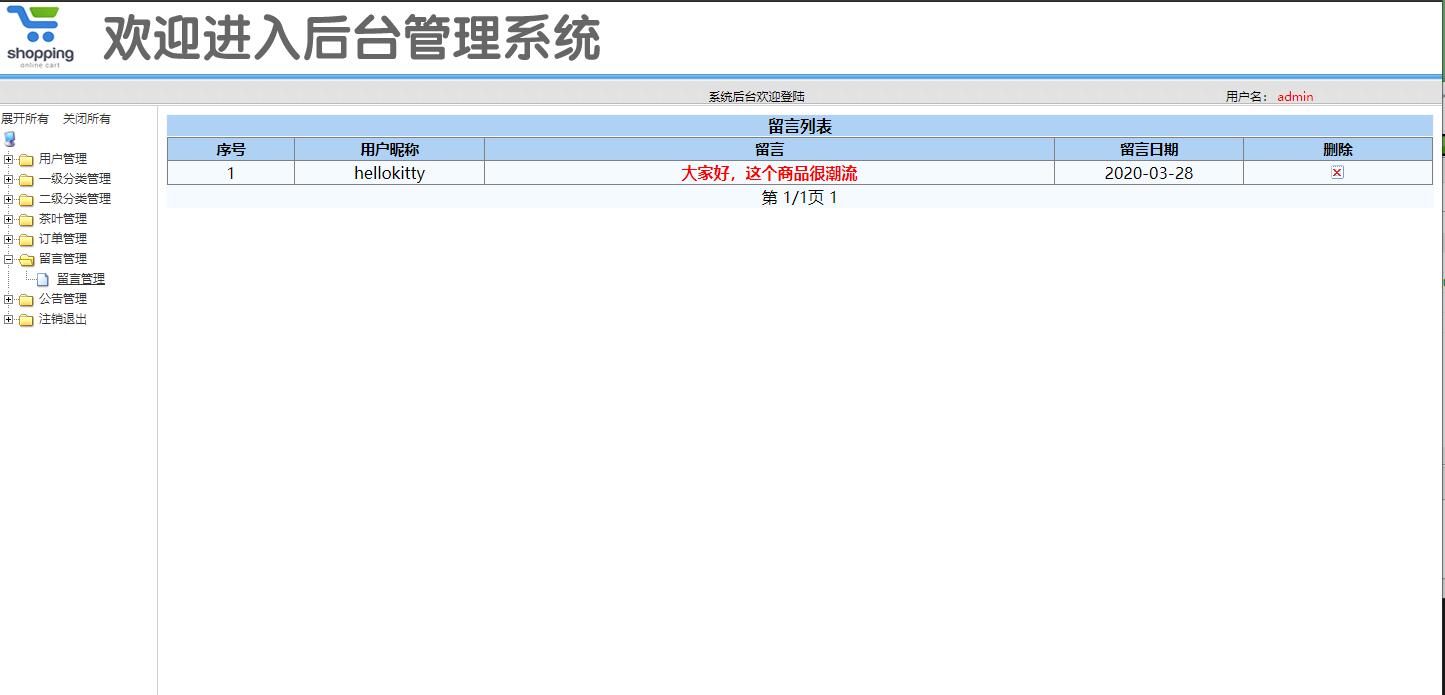The height and width of the screenshot is (695, 1445).
Task: Click the document icon beside 留言管理
Action: coord(44,278)
